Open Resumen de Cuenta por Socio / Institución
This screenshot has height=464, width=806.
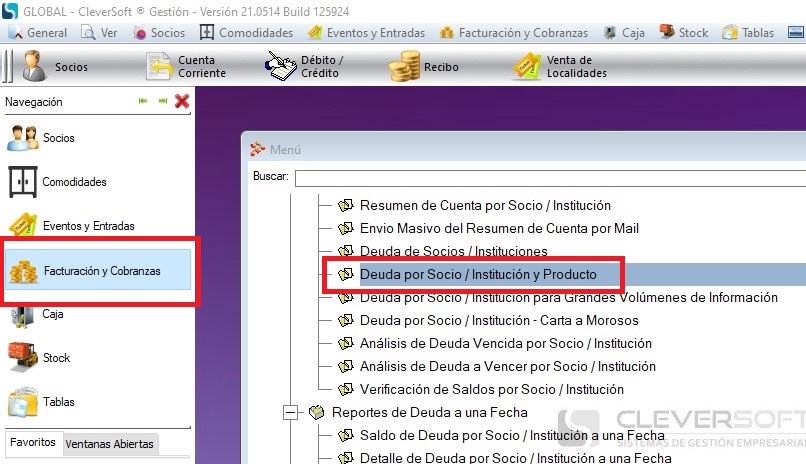(x=485, y=205)
